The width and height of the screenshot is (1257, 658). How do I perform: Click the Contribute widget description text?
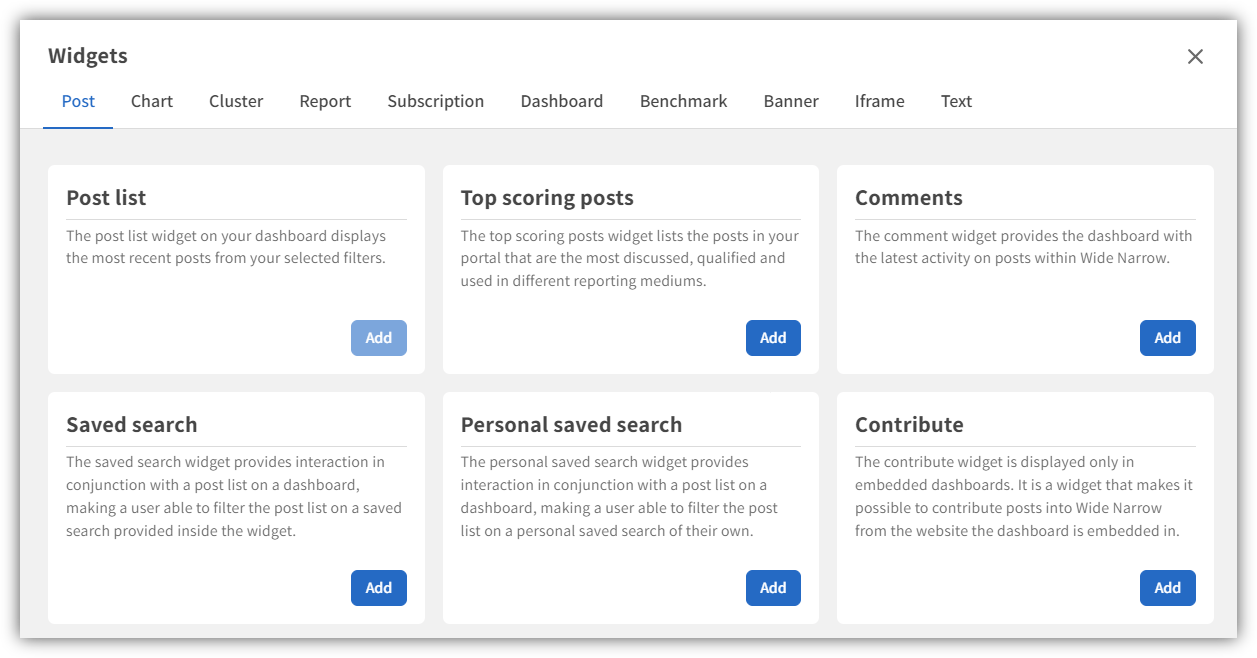(1023, 497)
